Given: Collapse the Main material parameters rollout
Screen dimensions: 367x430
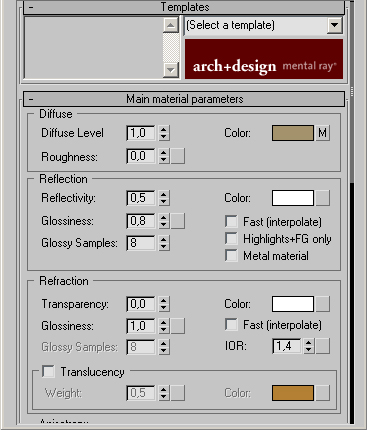Looking at the screenshot, I should pos(184,99).
